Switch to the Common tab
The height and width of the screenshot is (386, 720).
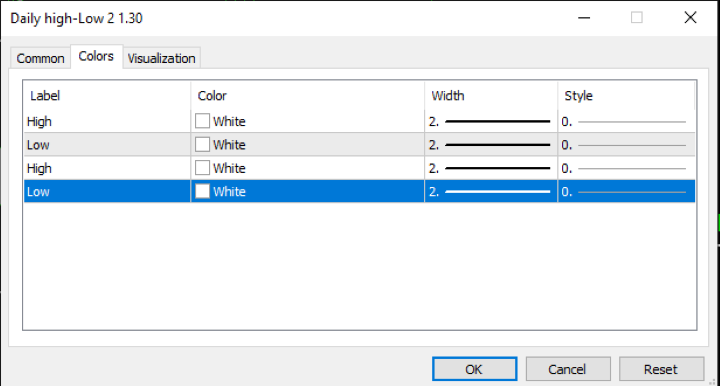[x=40, y=58]
